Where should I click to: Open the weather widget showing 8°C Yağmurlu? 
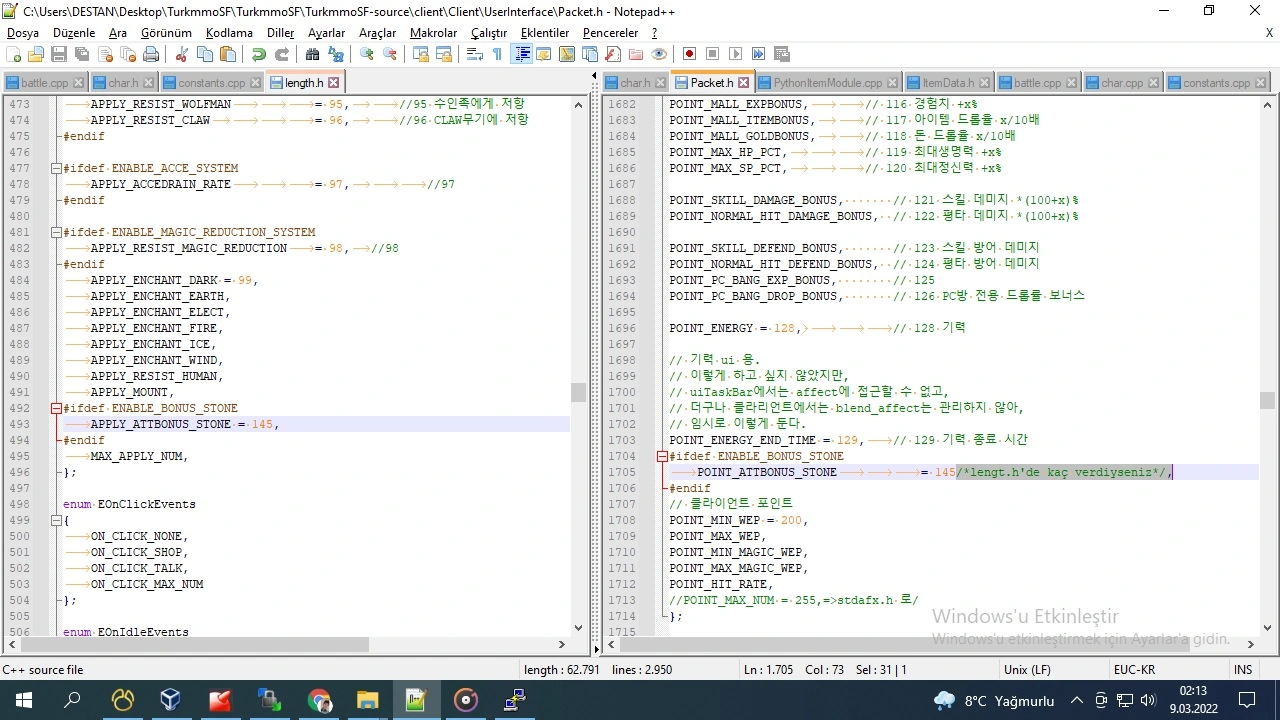pyautogui.click(x=994, y=701)
